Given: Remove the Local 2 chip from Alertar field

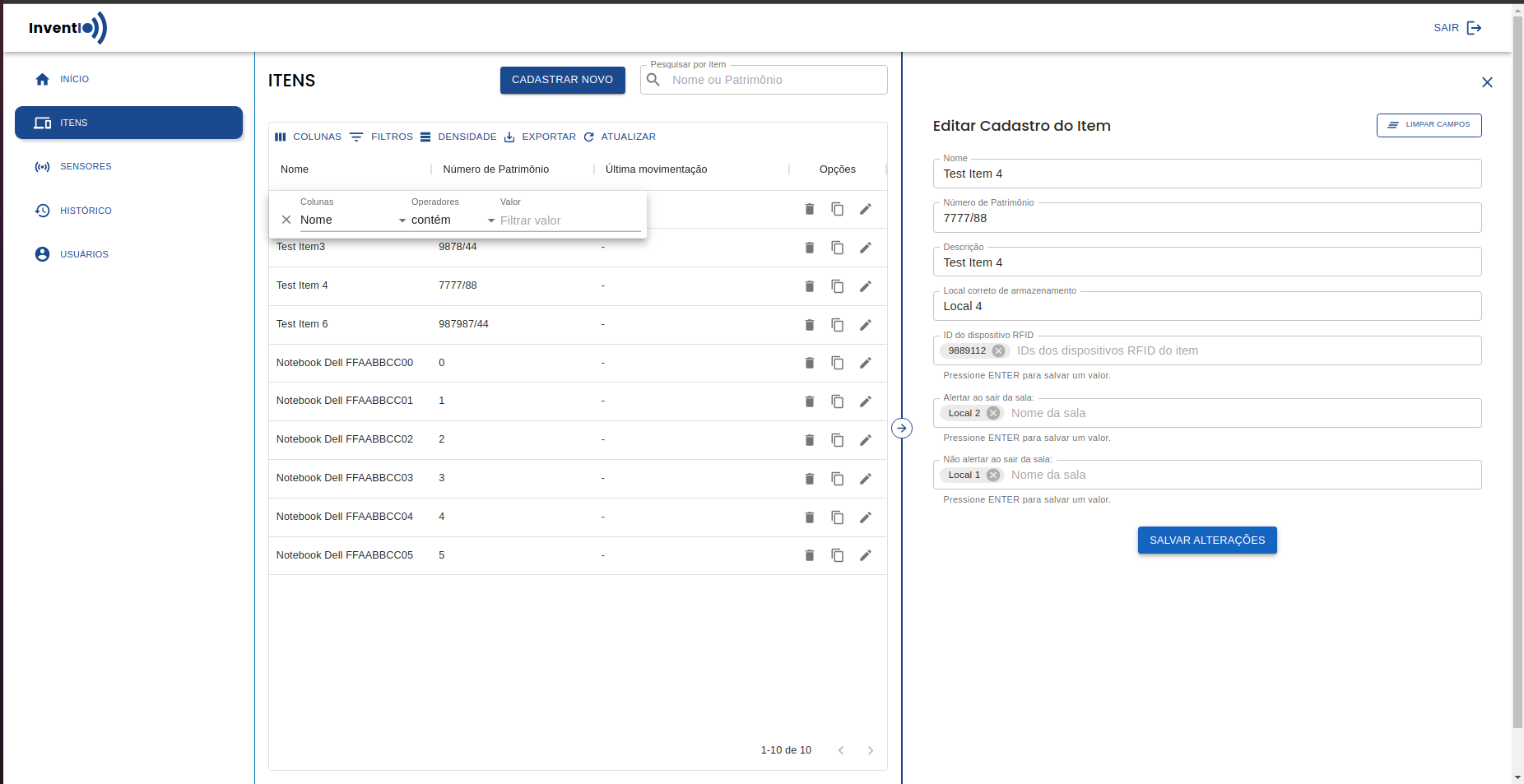Looking at the screenshot, I should tap(993, 413).
